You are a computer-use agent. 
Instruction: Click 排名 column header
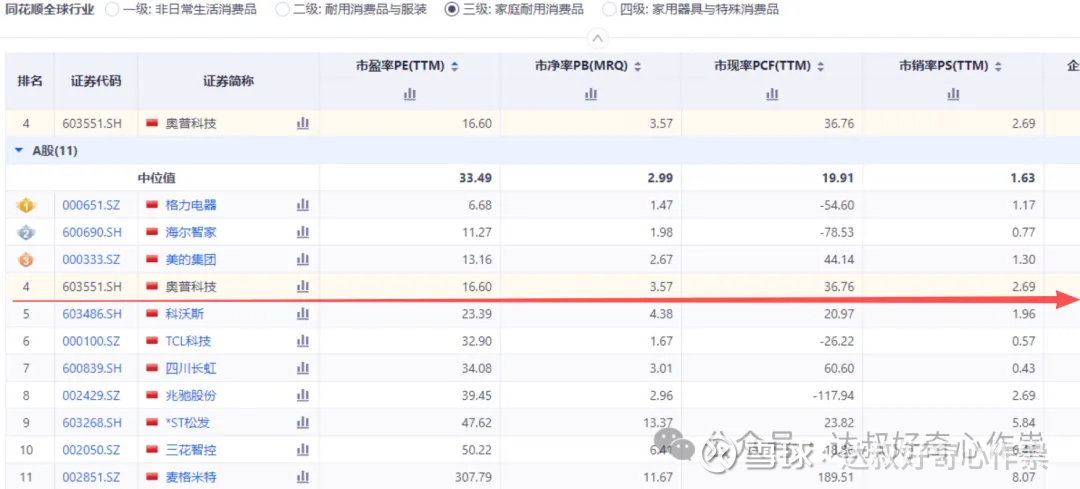click(x=30, y=81)
